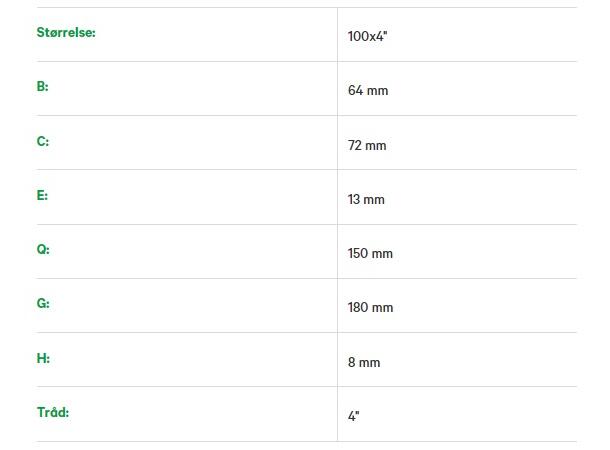The height and width of the screenshot is (450, 610).
Task: Click the 13 mm value
Action: tap(366, 199)
